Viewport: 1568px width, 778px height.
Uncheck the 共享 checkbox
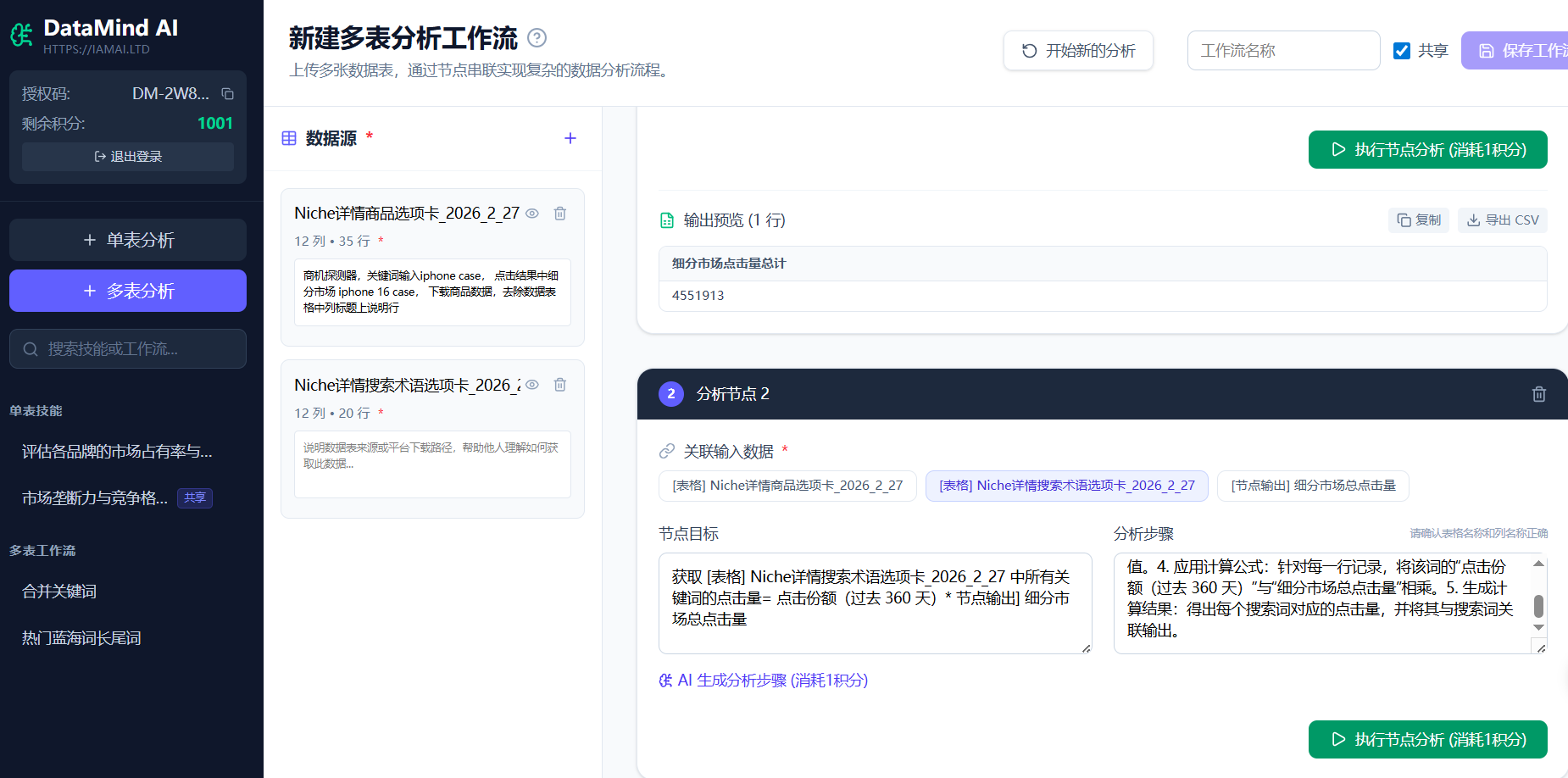coord(1402,51)
